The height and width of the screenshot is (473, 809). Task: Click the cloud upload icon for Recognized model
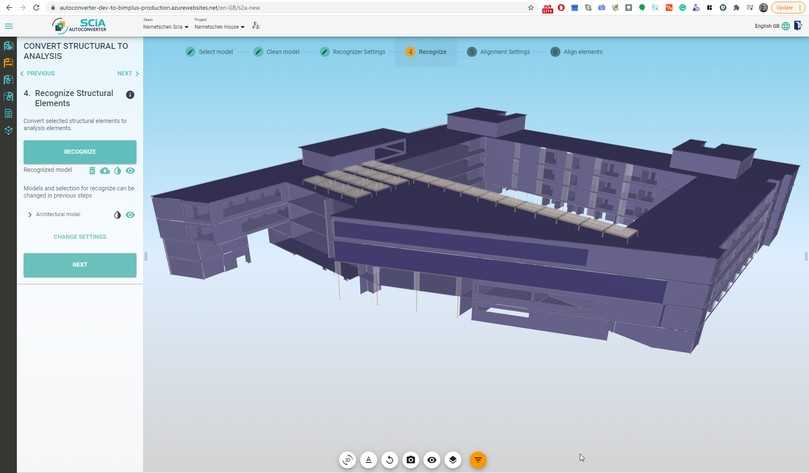click(105, 171)
